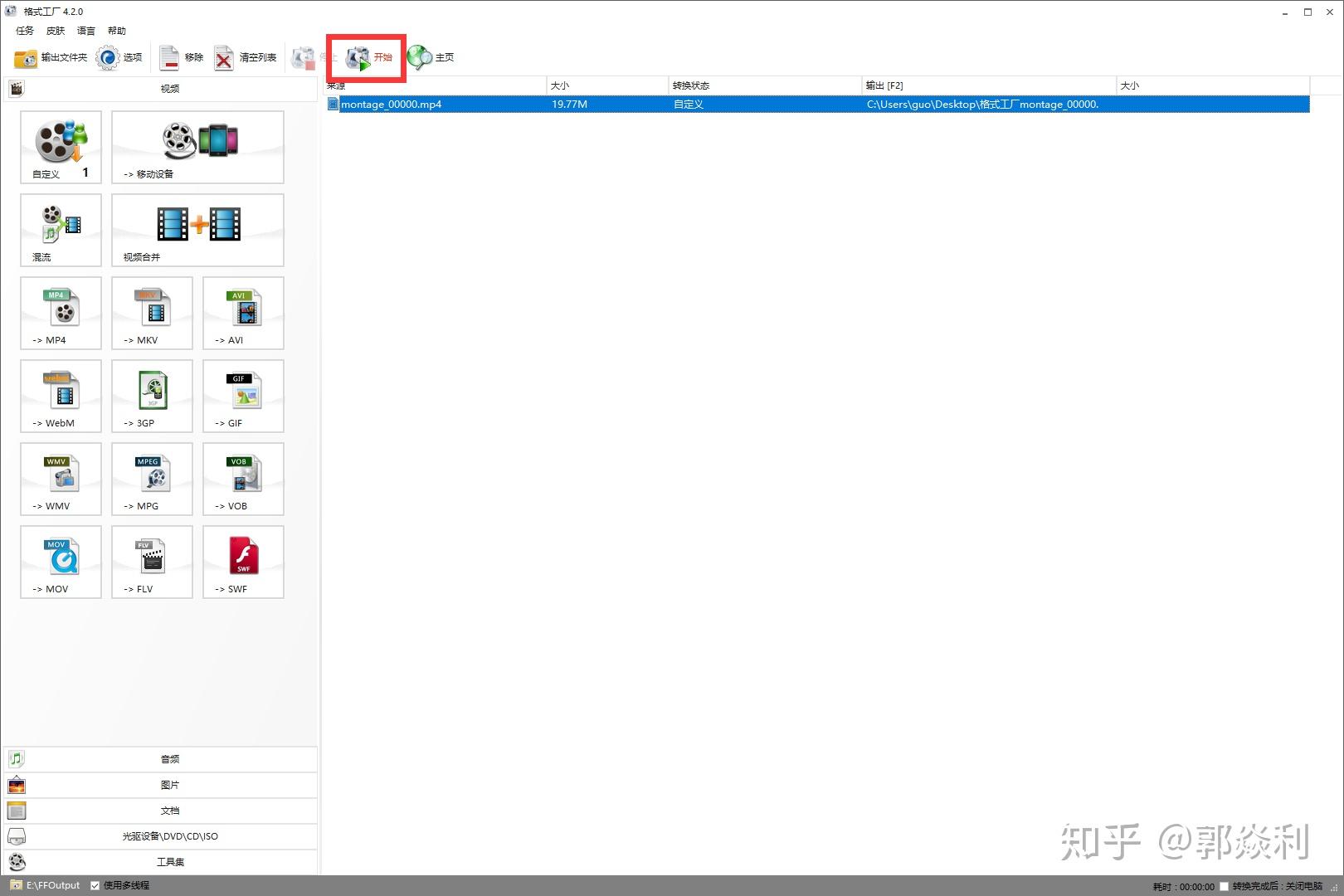1344x896 pixels.
Task: Pick the 3GP conversion tile
Action: click(152, 396)
